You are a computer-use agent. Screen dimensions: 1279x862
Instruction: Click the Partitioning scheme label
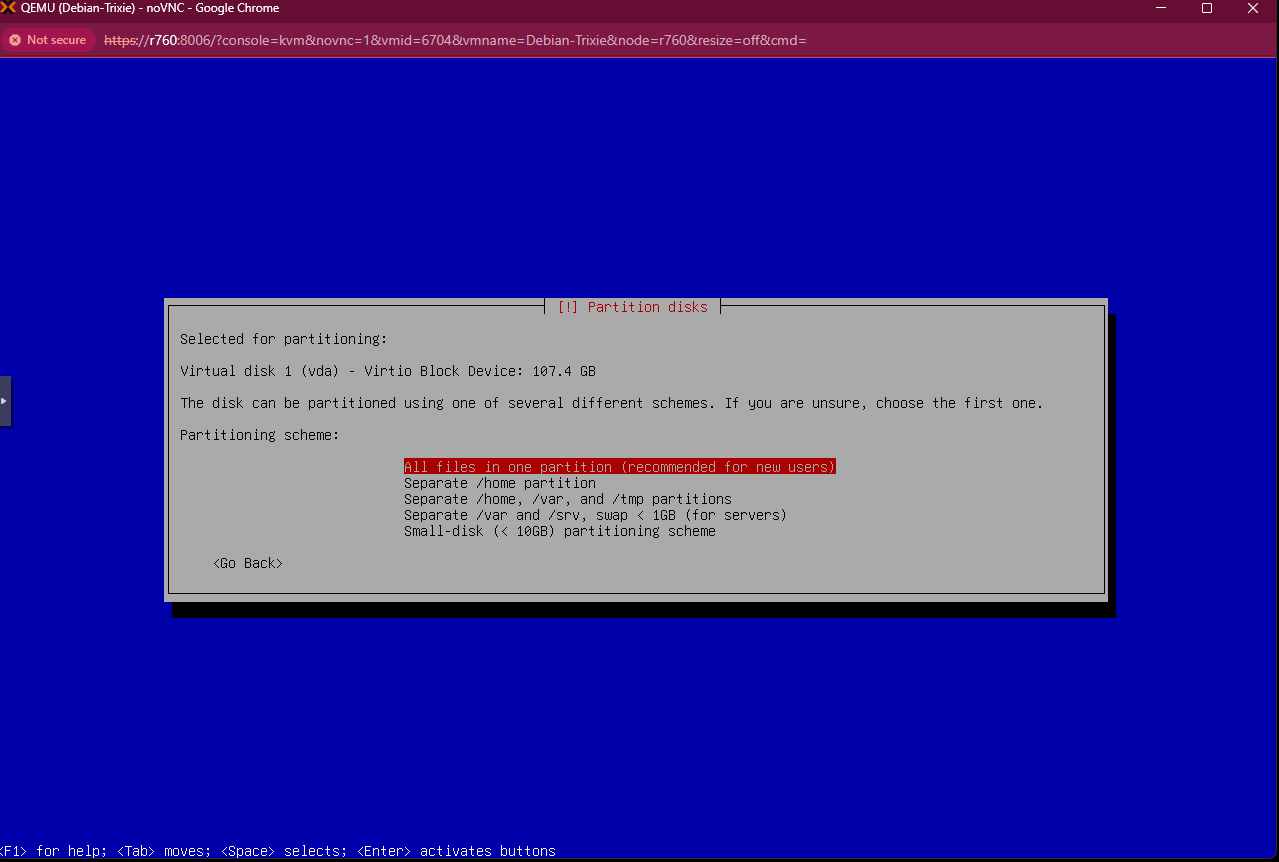pyautogui.click(x=259, y=435)
